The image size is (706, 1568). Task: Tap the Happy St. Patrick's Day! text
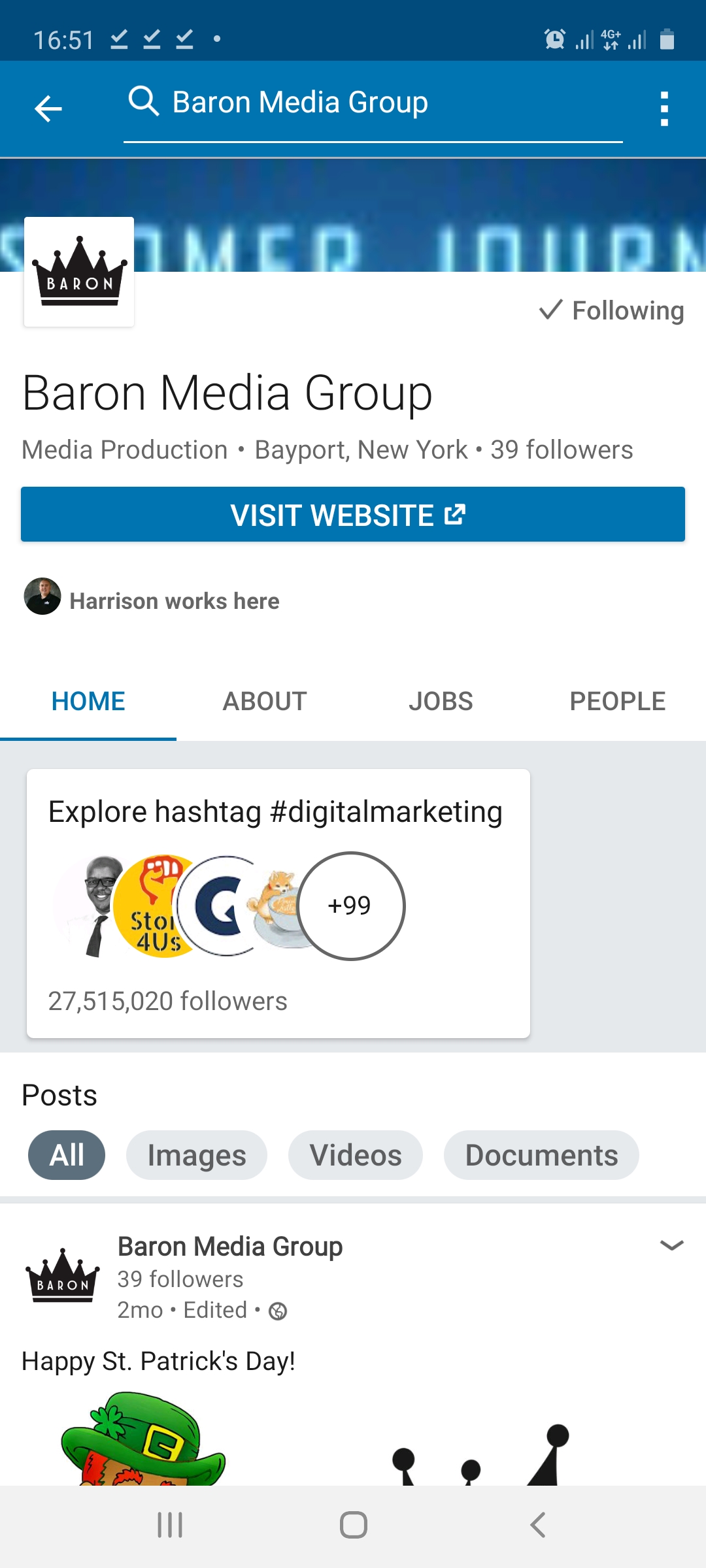[x=158, y=1362]
